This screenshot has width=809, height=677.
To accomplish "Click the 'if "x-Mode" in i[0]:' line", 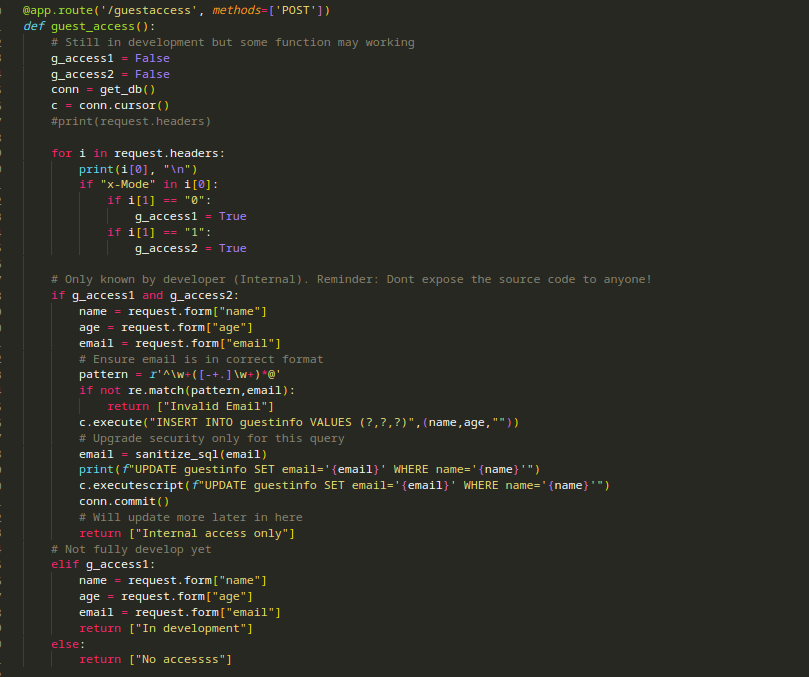I will tap(149, 185).
